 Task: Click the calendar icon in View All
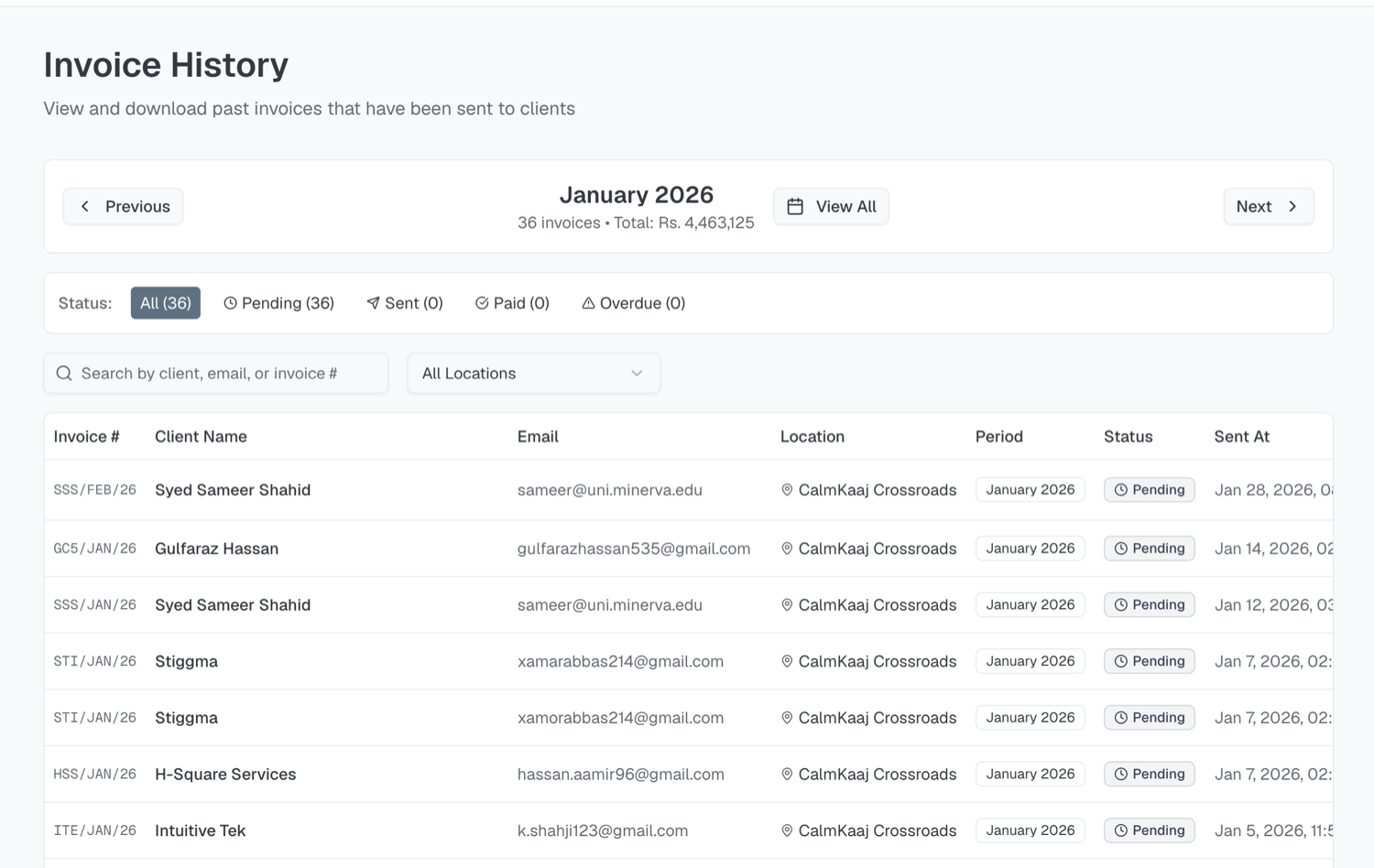(x=795, y=206)
